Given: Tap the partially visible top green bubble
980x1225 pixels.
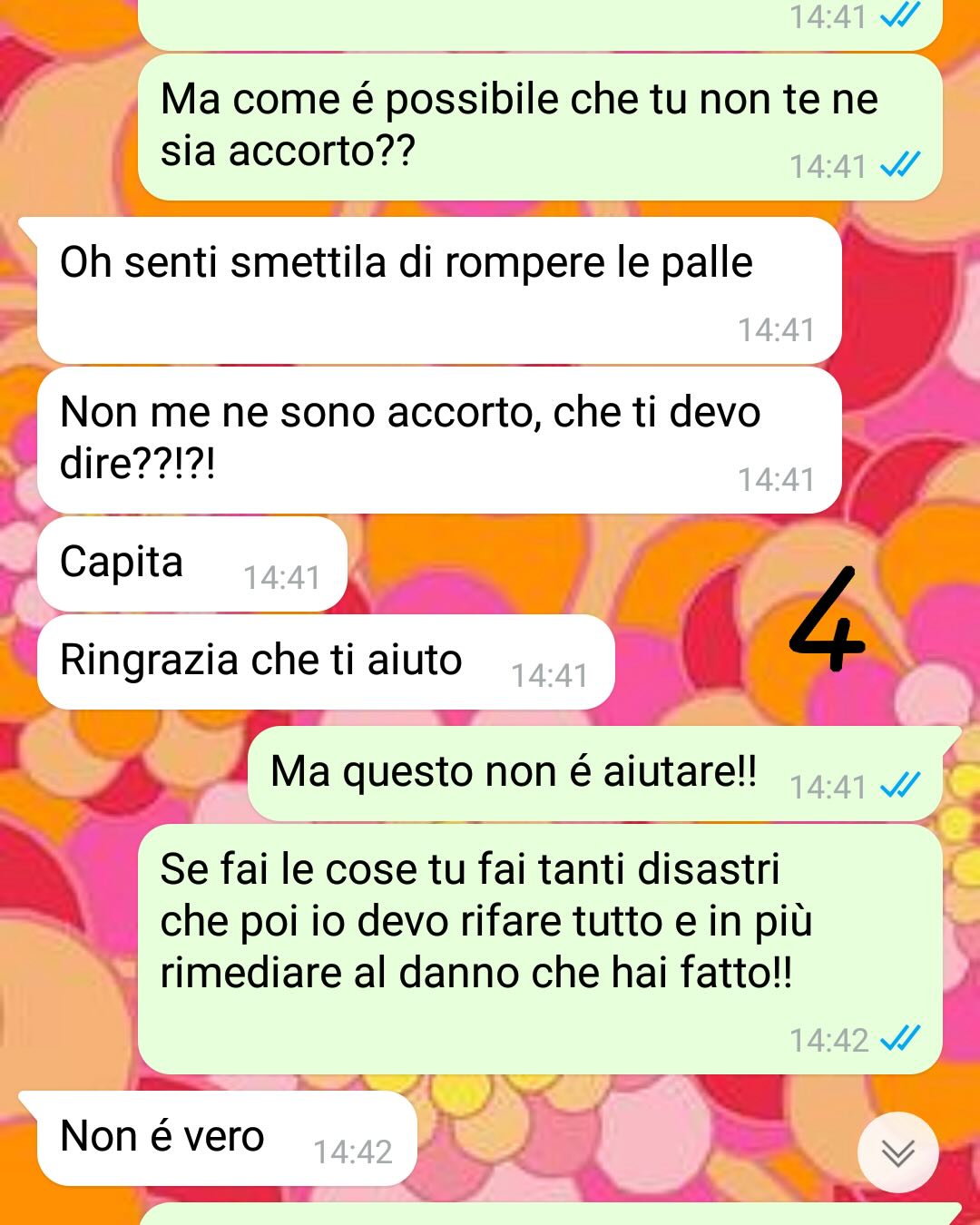Looking at the screenshot, I should point(540,24).
